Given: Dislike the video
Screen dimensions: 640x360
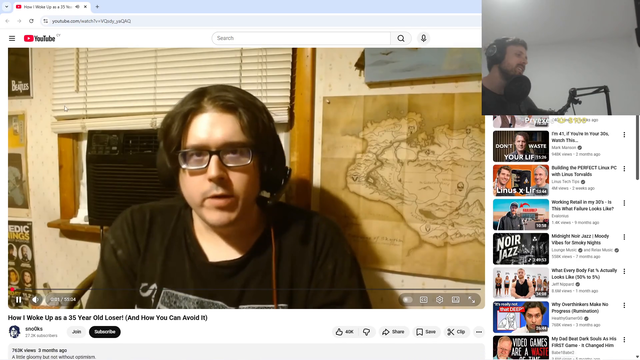Looking at the screenshot, I should coord(367,332).
